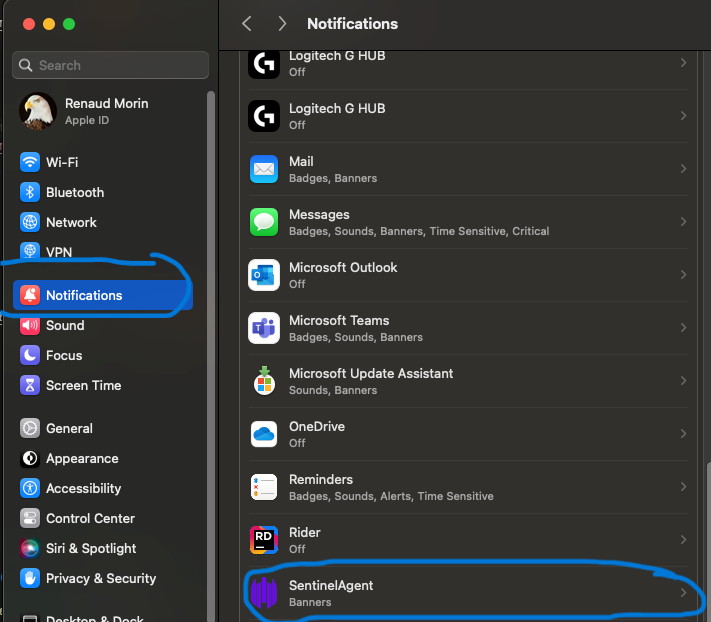Click the Microsoft Teams app icon
Screen dimensions: 711x622
(264, 328)
